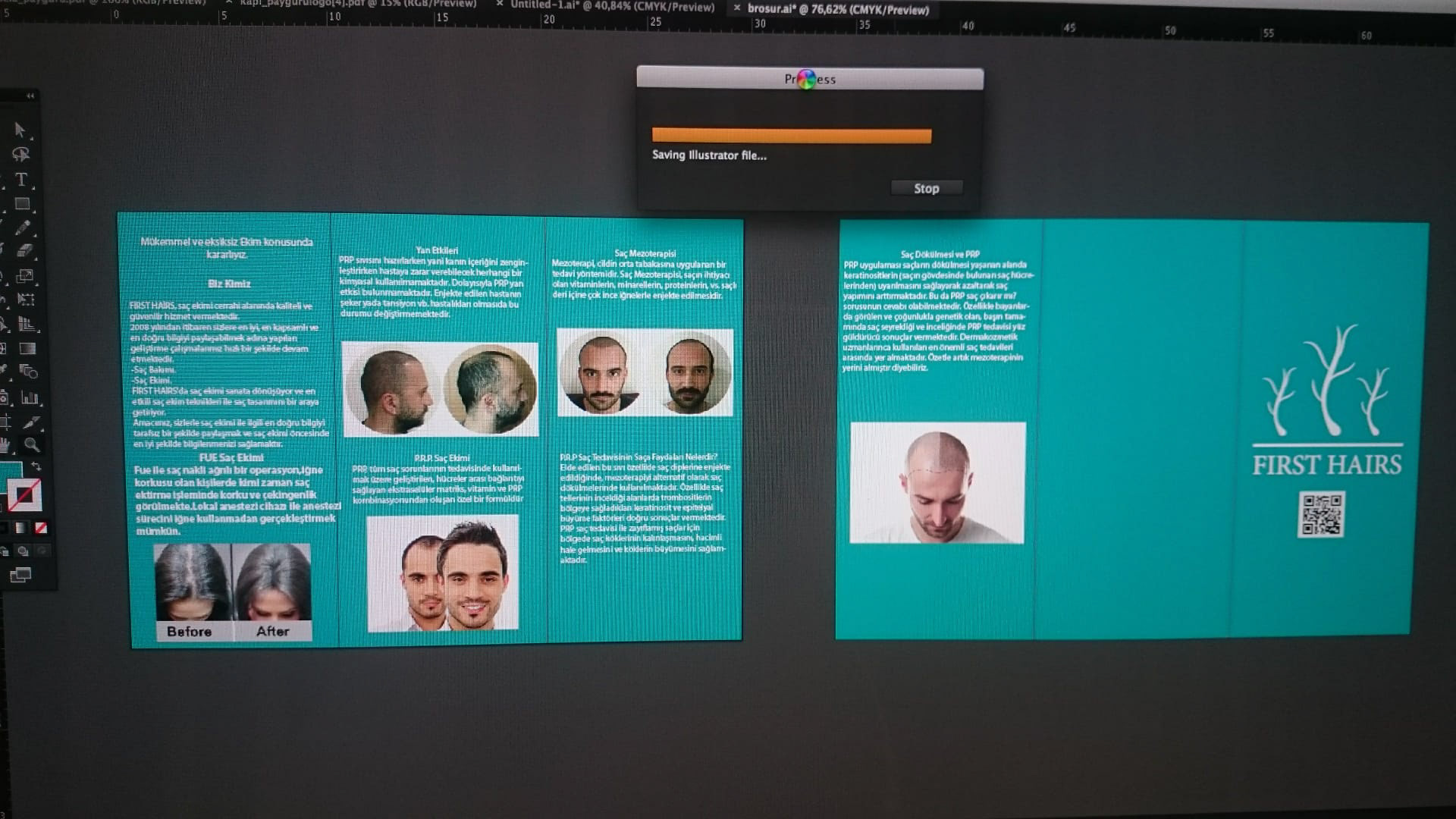The height and width of the screenshot is (819, 1456).
Task: Select the Column Graph tool
Action: point(30,397)
